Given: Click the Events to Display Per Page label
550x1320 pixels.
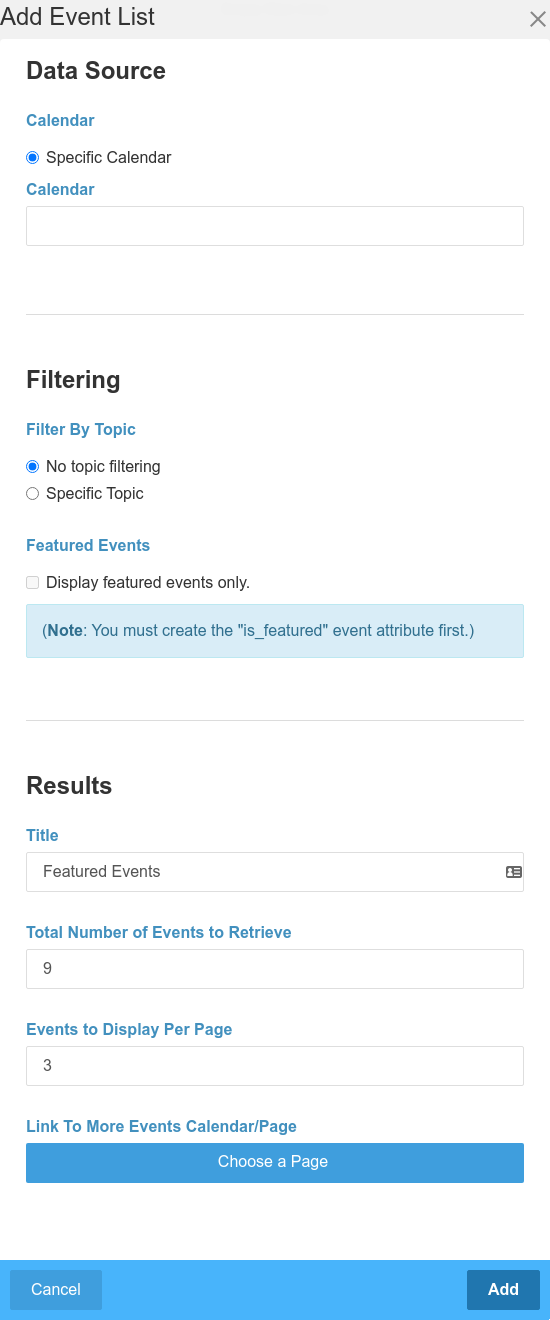Looking at the screenshot, I should click(129, 1030).
